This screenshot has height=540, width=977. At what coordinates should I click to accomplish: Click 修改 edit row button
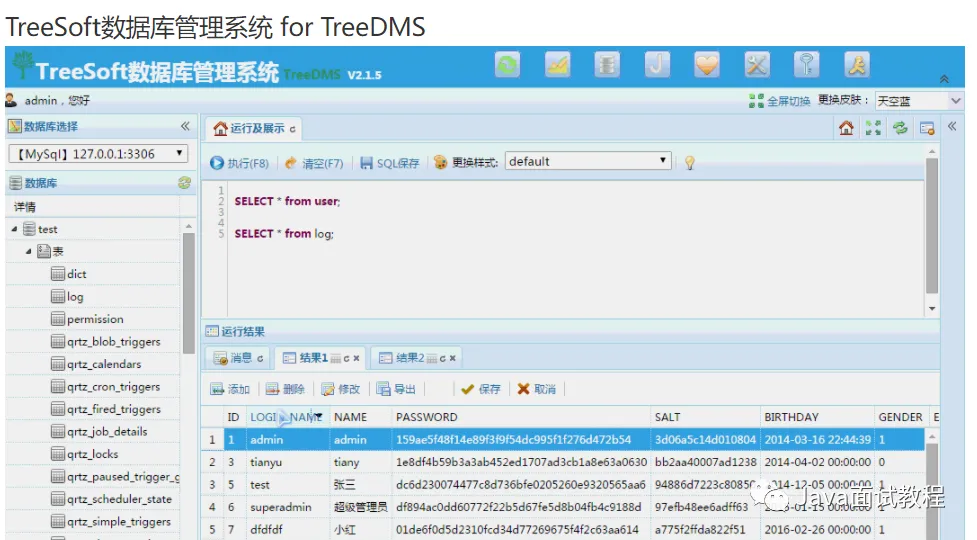pyautogui.click(x=340, y=389)
